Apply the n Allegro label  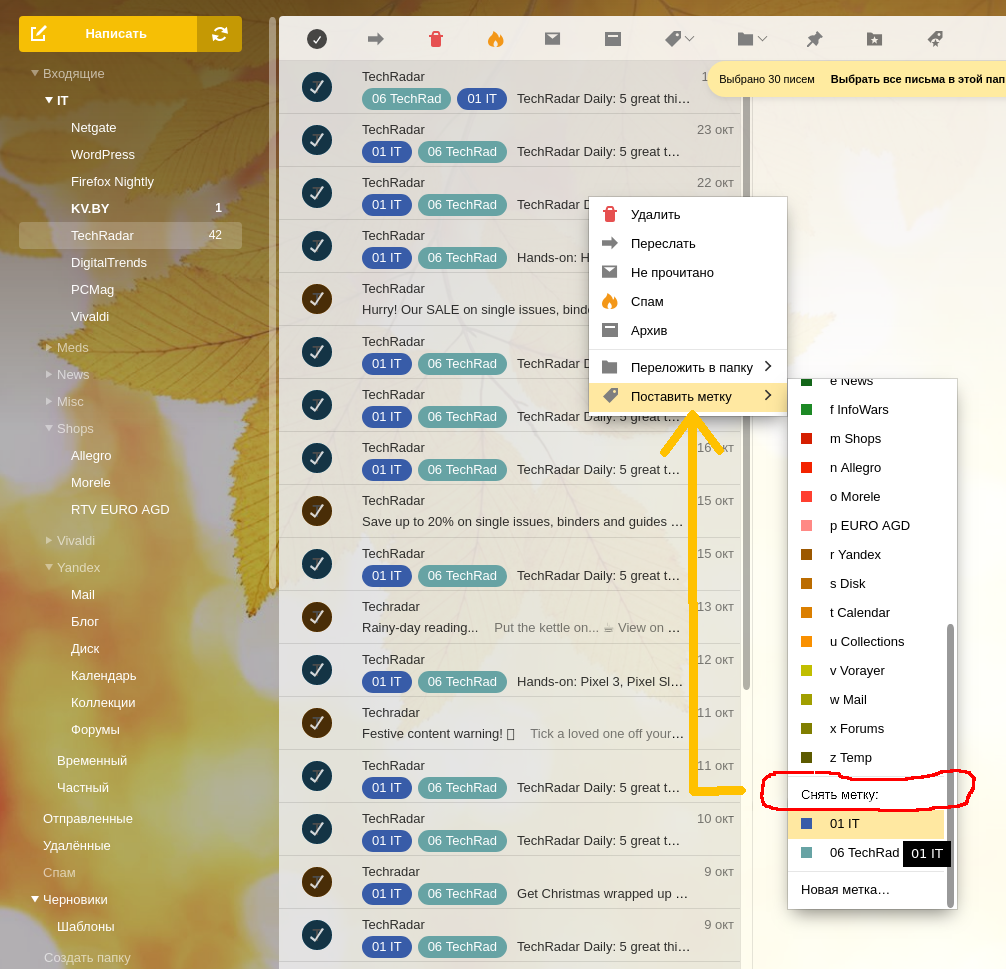tap(867, 467)
